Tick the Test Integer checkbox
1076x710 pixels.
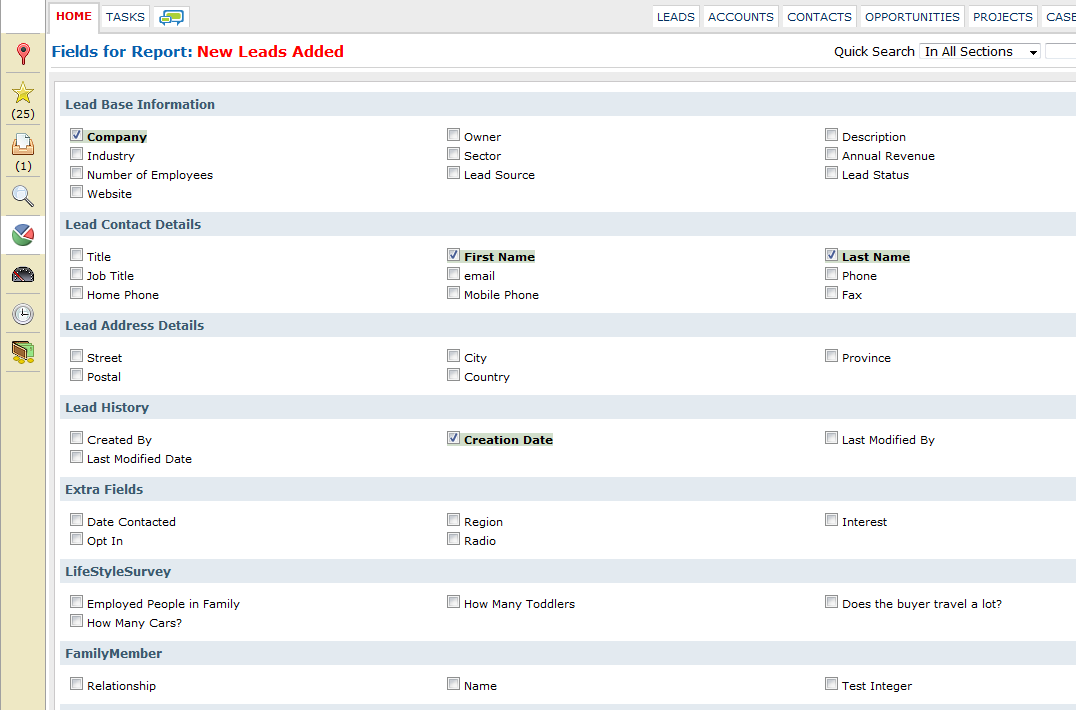pos(831,684)
